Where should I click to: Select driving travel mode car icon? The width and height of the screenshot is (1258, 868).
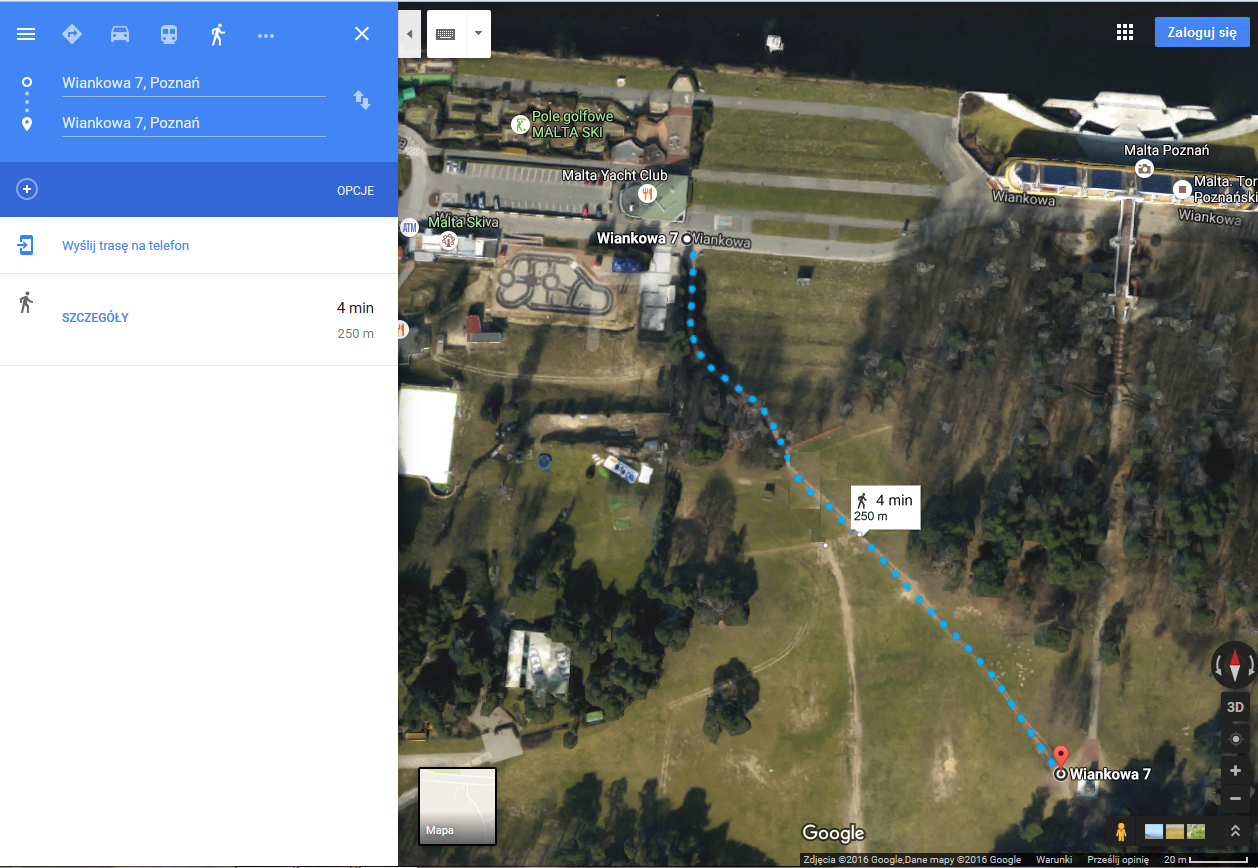[120, 34]
